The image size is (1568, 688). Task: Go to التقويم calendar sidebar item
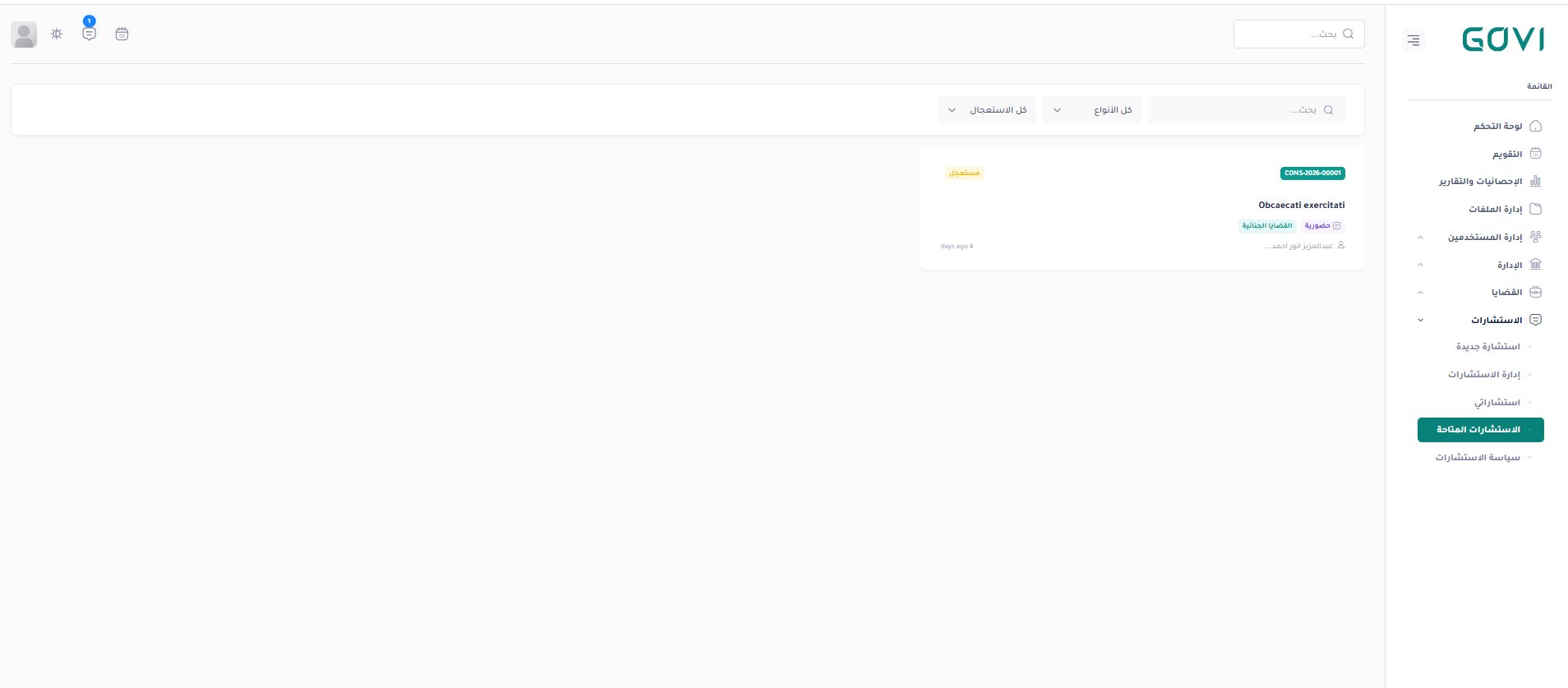point(1507,155)
